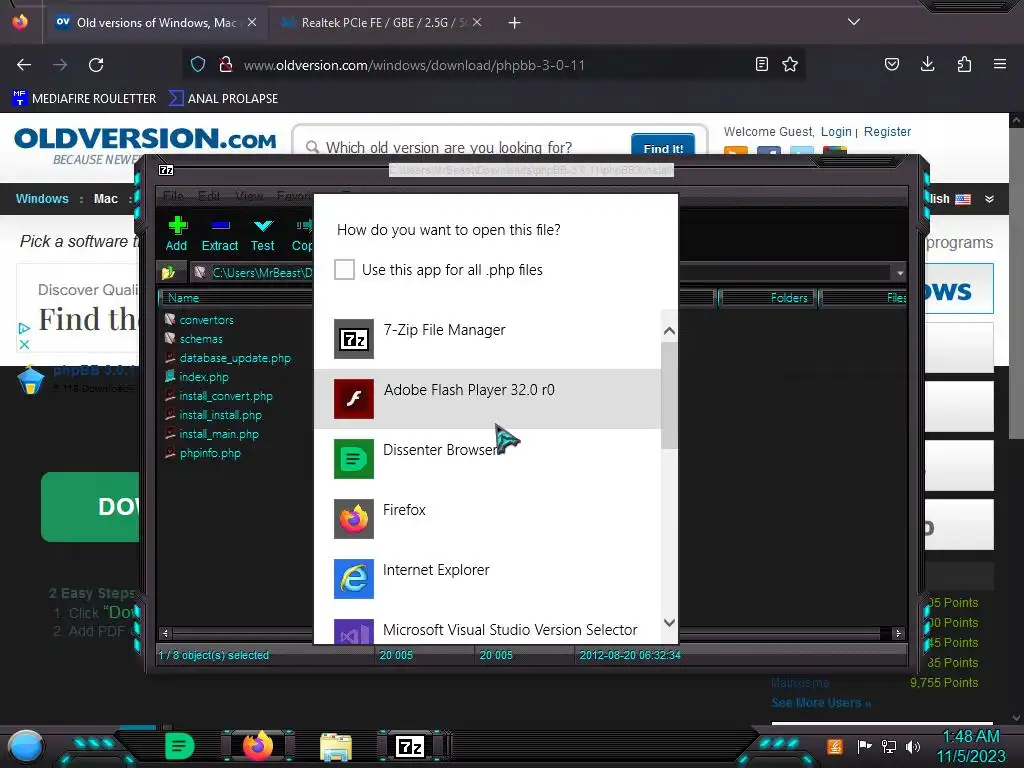Select index.php in the file list
The image size is (1024, 768).
click(x=197, y=377)
